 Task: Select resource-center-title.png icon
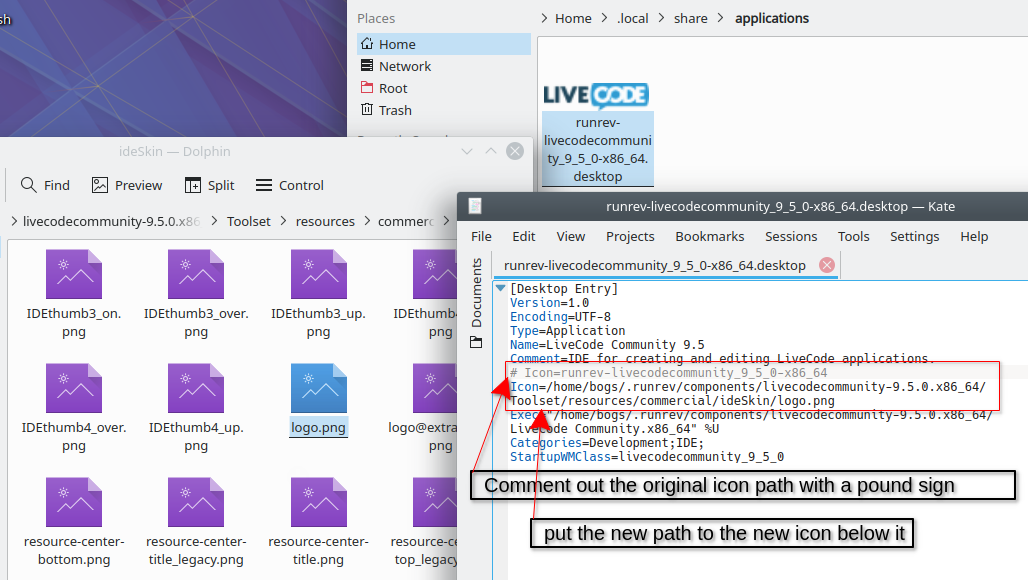pyautogui.click(x=319, y=502)
